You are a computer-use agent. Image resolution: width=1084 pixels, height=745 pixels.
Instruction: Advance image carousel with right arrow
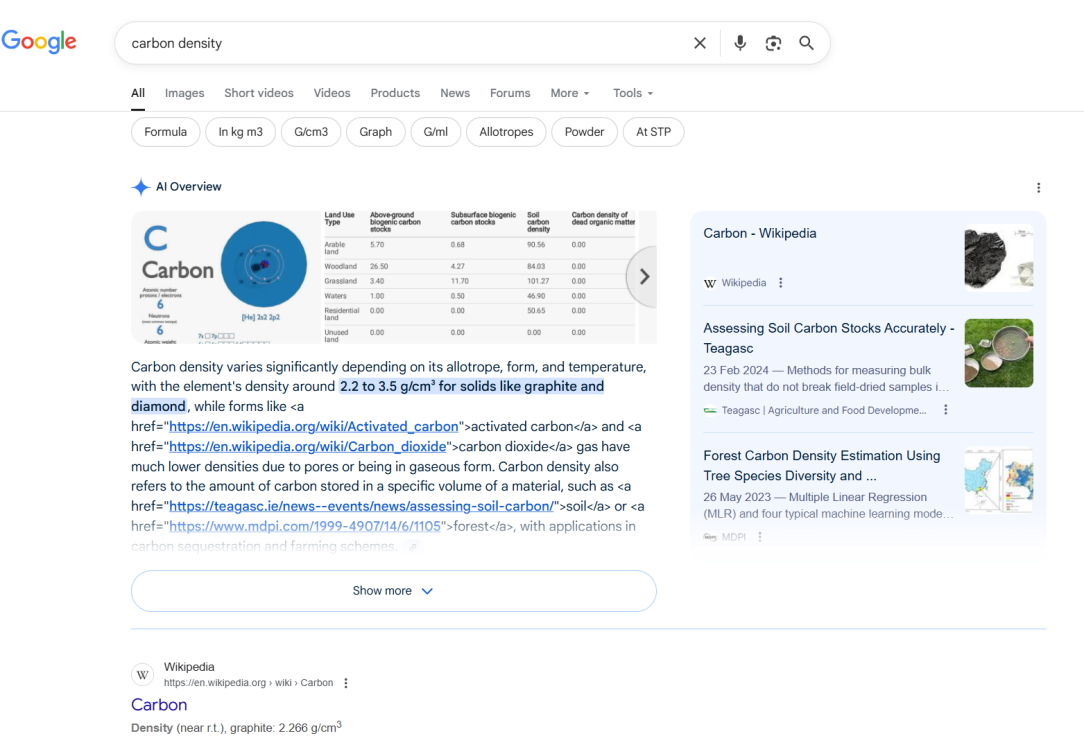coord(644,276)
